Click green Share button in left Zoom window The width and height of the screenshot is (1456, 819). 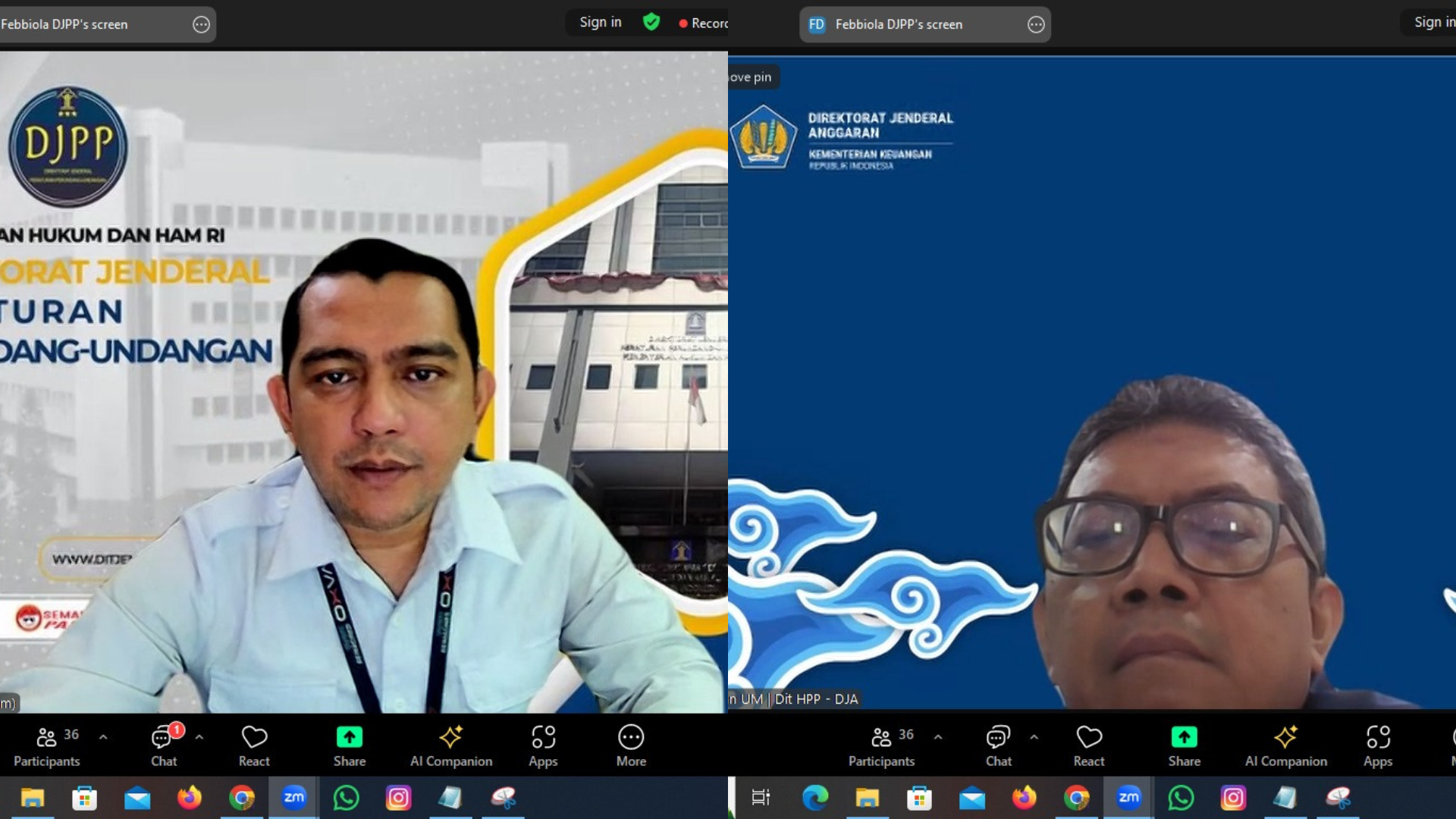tap(350, 746)
